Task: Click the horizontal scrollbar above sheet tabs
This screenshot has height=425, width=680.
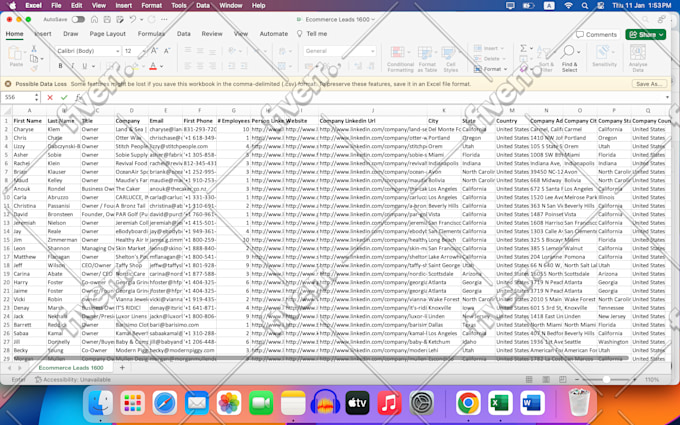Action: (x=321, y=358)
